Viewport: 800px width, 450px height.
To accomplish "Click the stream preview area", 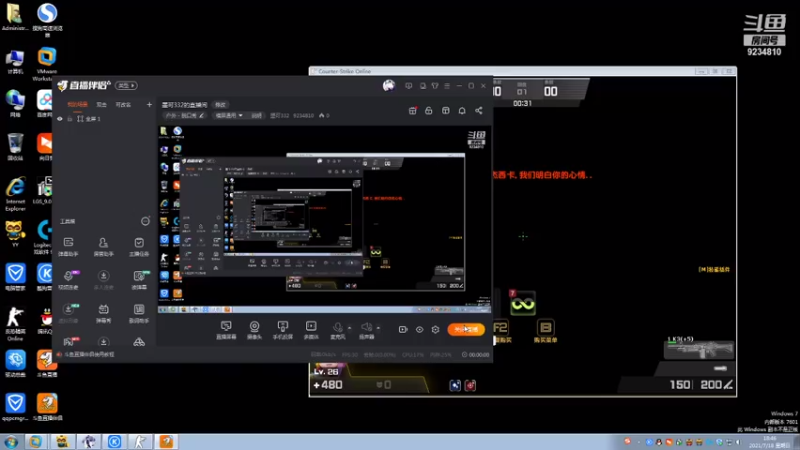I will pyautogui.click(x=323, y=218).
